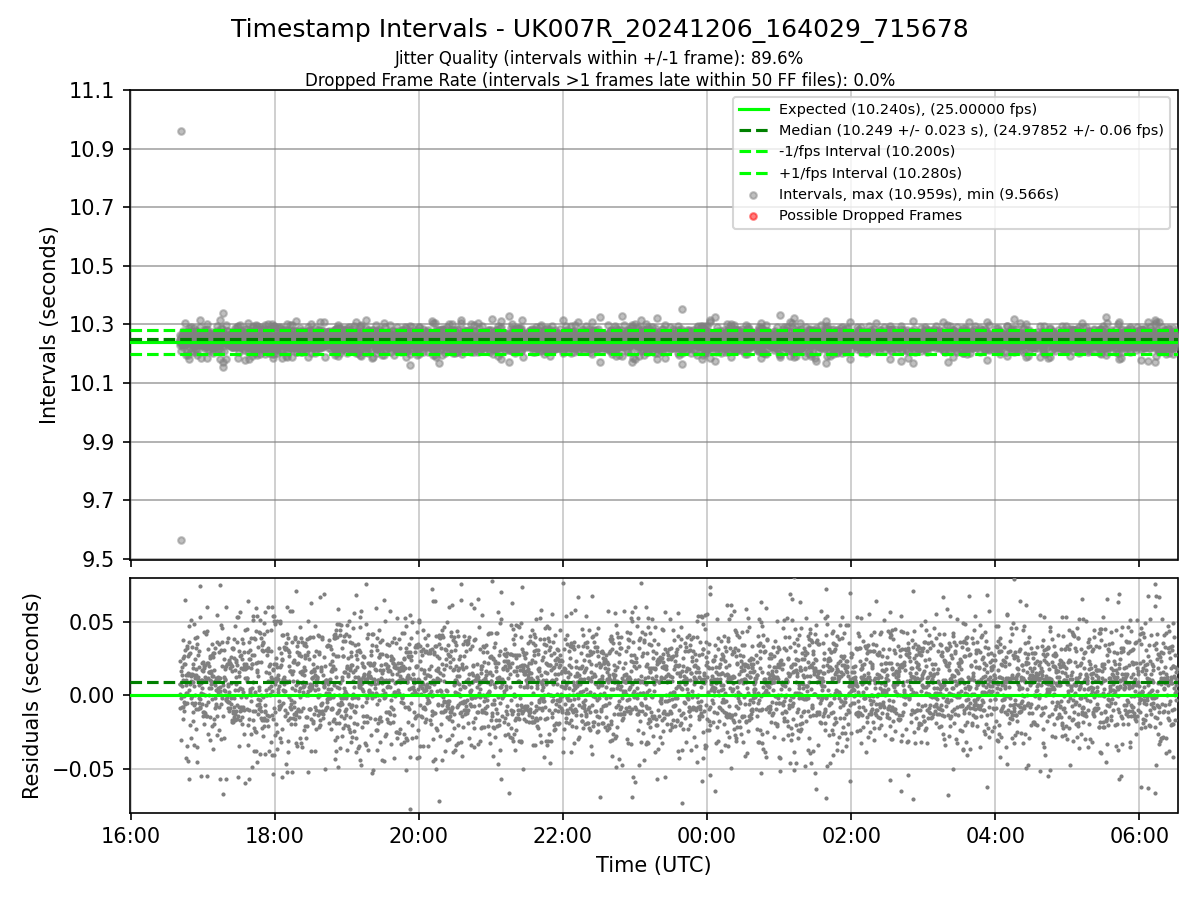
Task: Click the gray dot marker for Intervals legend entry
Action: 754,195
